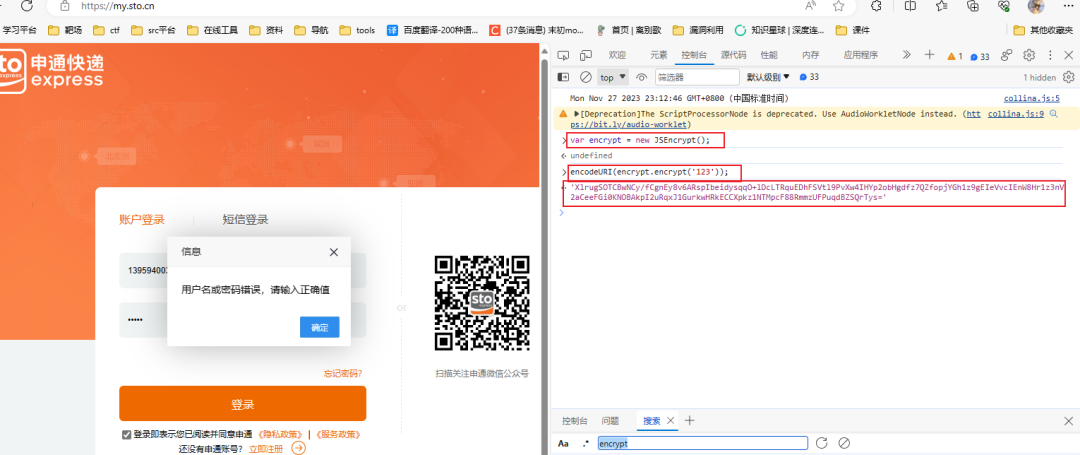
Task: Close the 信息 error dialog
Action: click(334, 252)
